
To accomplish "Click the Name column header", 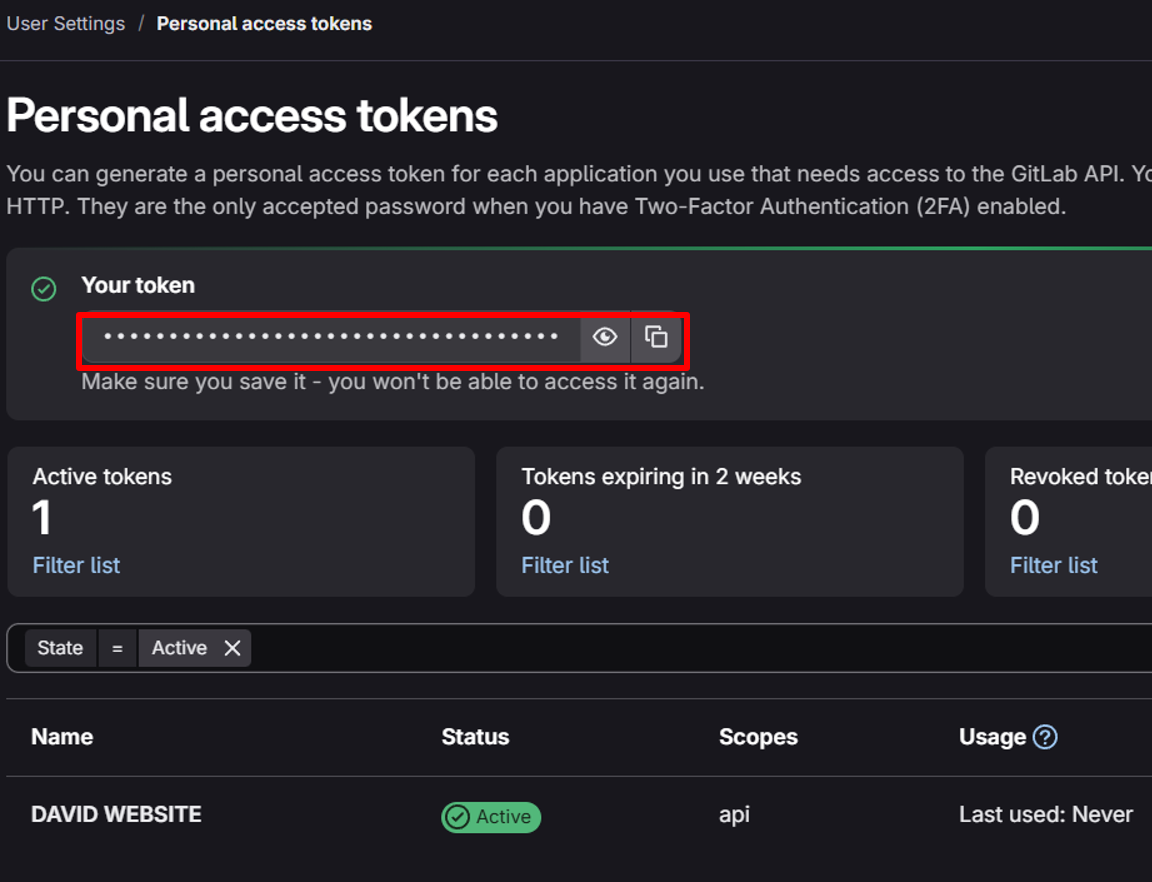I will coord(62,737).
